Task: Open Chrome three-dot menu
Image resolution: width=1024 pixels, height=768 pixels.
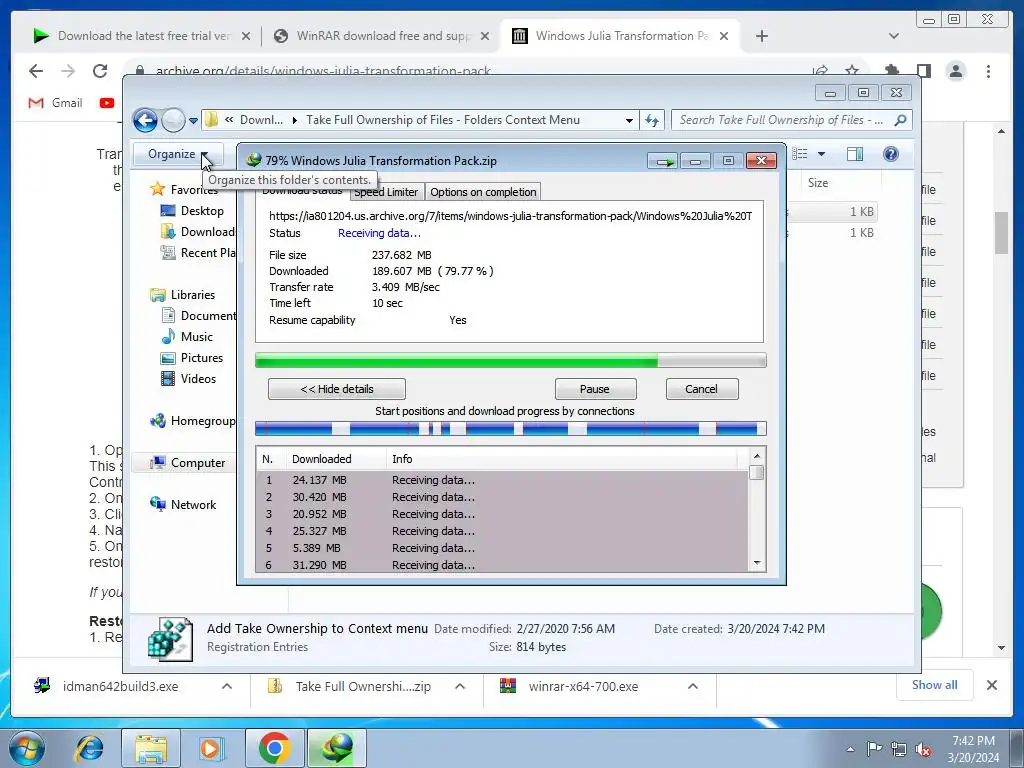Action: [x=989, y=71]
